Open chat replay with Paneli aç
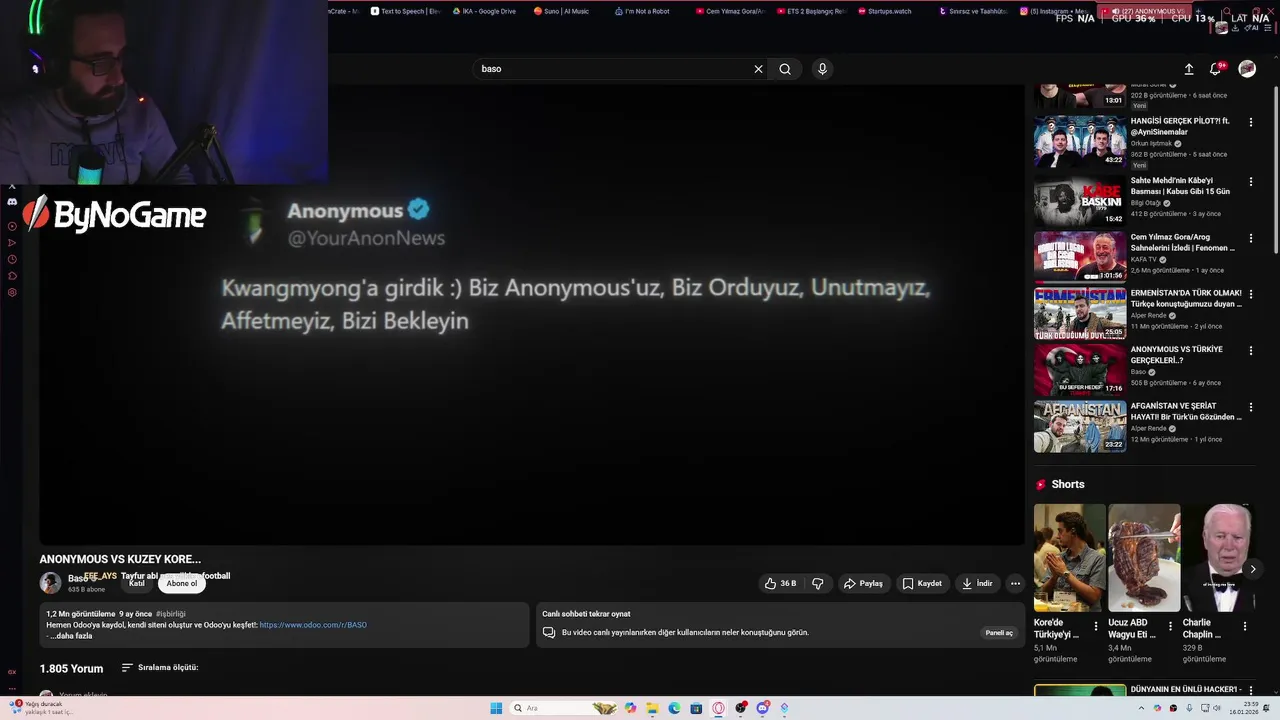Screen dimensions: 1280x720 pyautogui.click(x=999, y=633)
